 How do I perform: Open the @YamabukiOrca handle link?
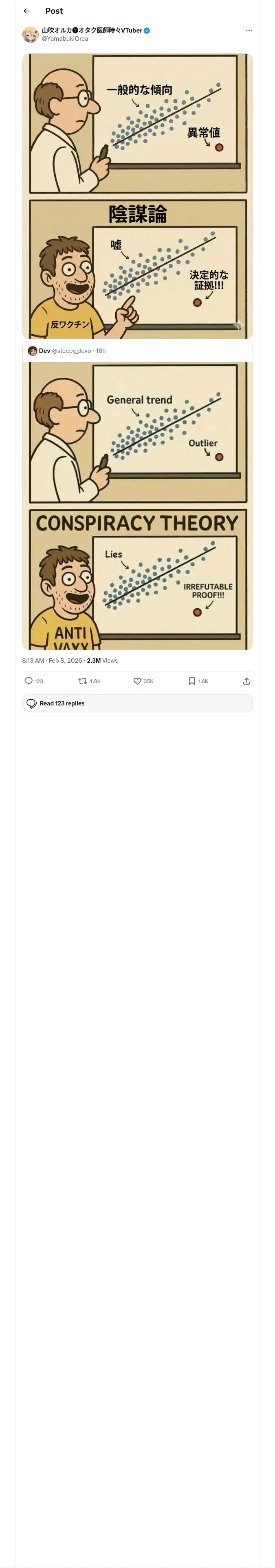(65, 39)
